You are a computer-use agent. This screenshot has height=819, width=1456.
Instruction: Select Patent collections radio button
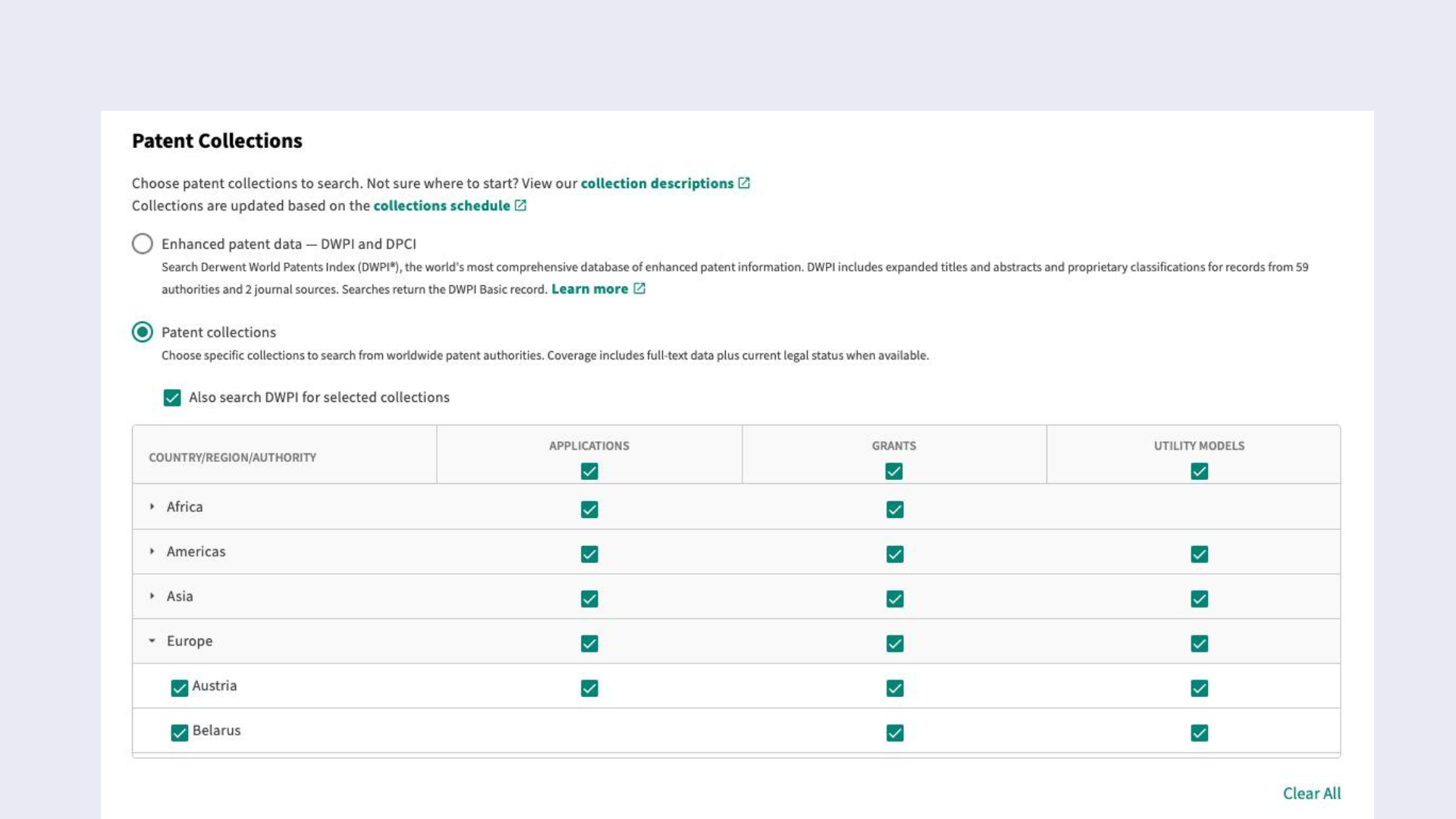tap(143, 332)
